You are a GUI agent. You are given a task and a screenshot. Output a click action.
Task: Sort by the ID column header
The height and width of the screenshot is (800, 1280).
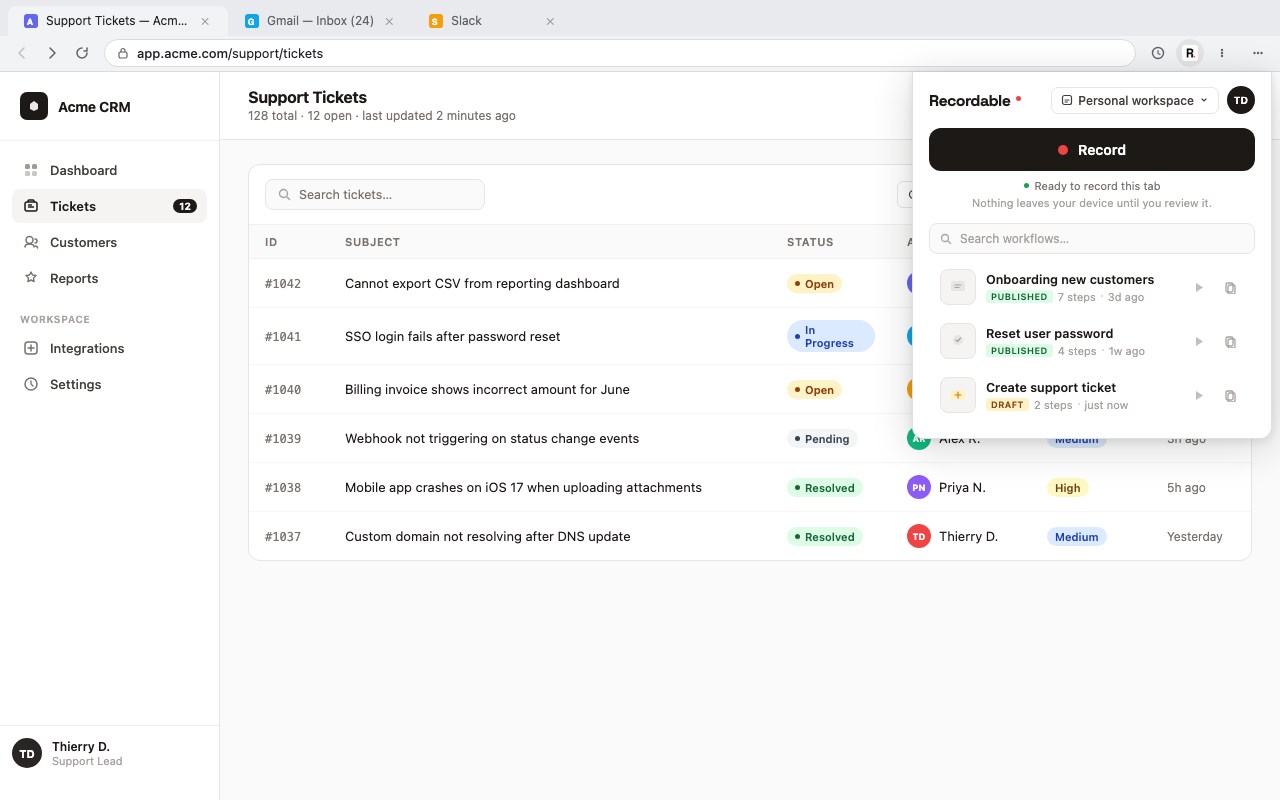(x=271, y=242)
